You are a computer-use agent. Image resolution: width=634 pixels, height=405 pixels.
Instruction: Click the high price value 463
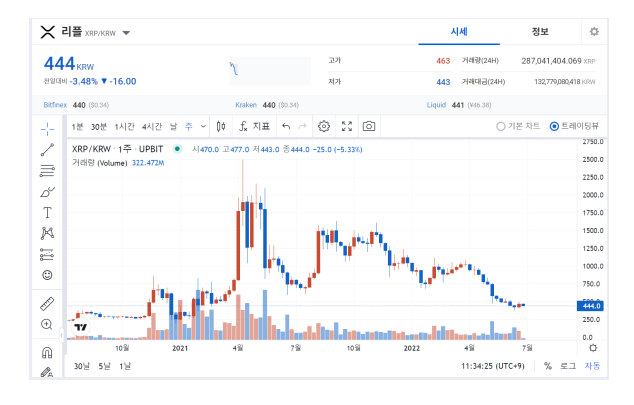coord(443,61)
